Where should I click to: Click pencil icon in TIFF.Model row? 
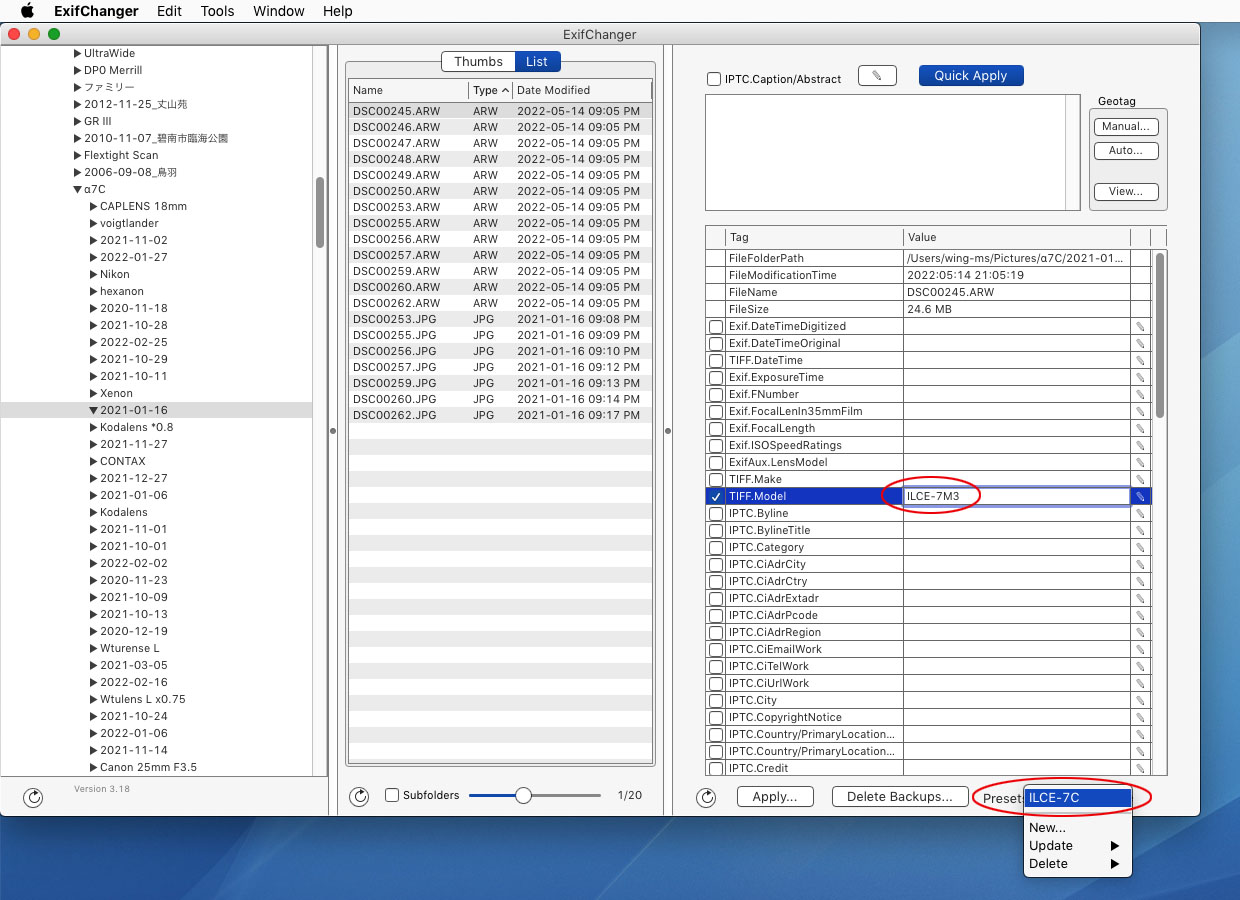click(1140, 496)
